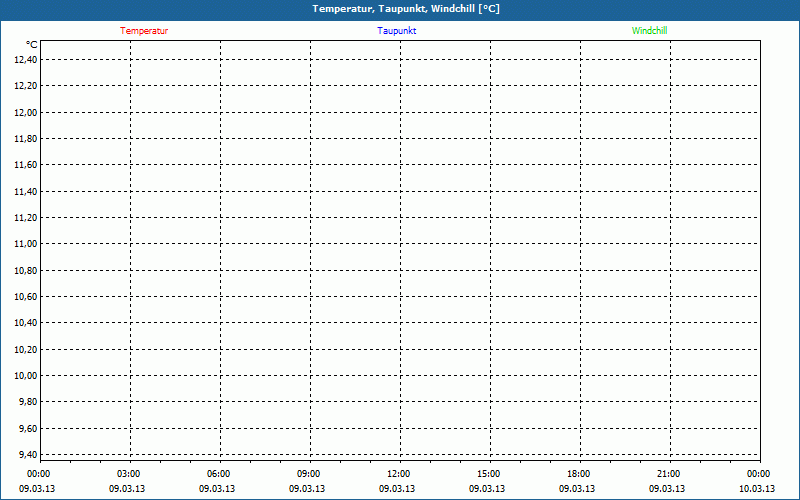800x500 pixels.
Task: Click the 11,20 y-axis value
Action: coord(26,218)
